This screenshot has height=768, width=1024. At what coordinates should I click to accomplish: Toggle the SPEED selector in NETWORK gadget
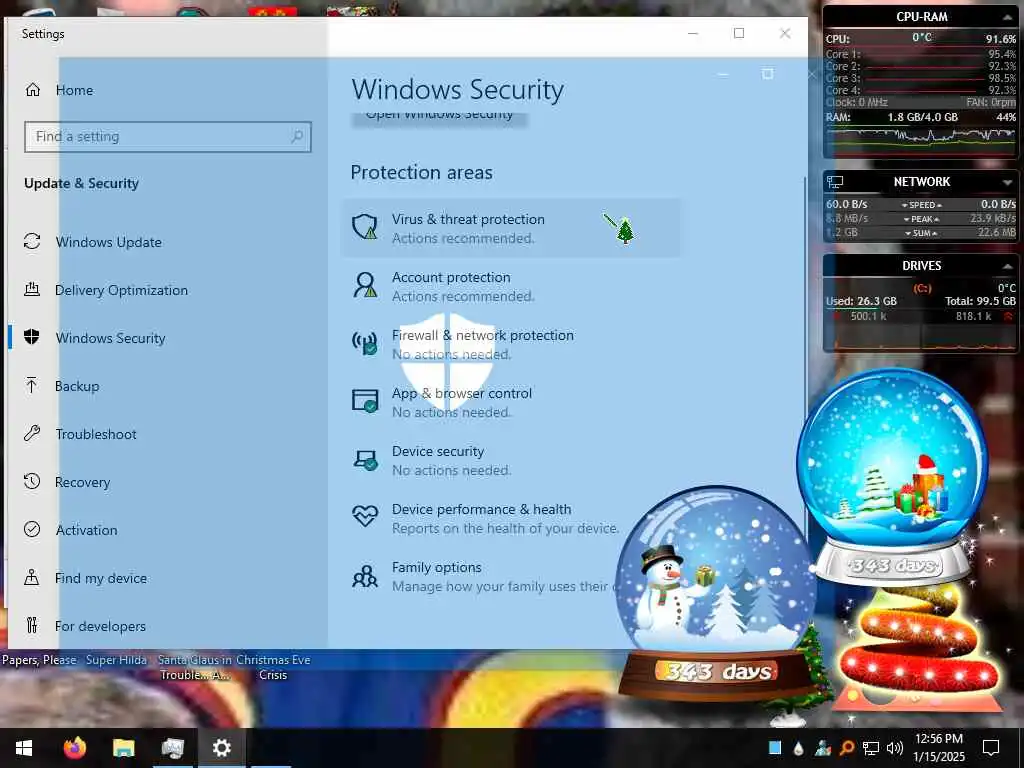click(x=921, y=205)
